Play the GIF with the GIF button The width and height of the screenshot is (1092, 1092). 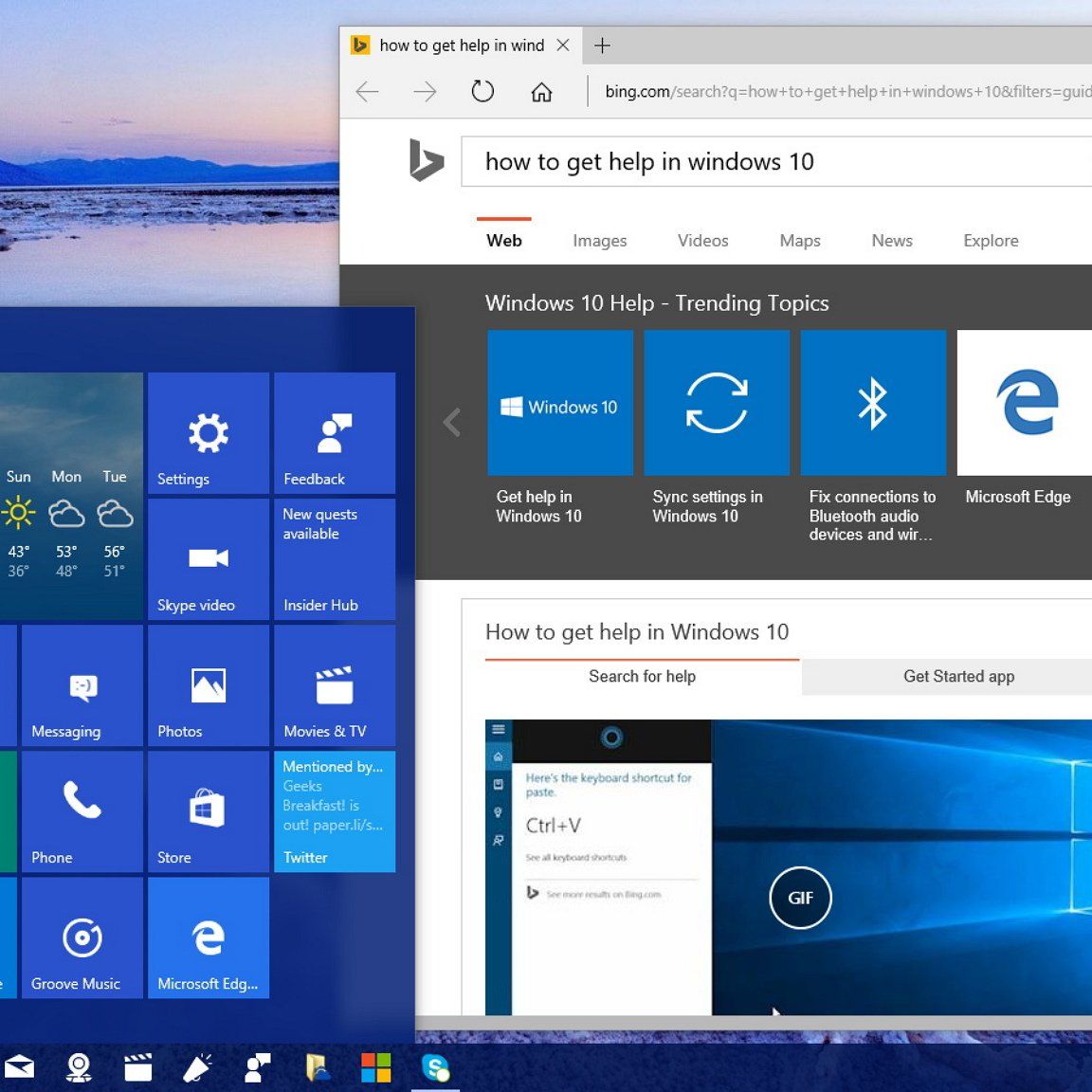[800, 898]
